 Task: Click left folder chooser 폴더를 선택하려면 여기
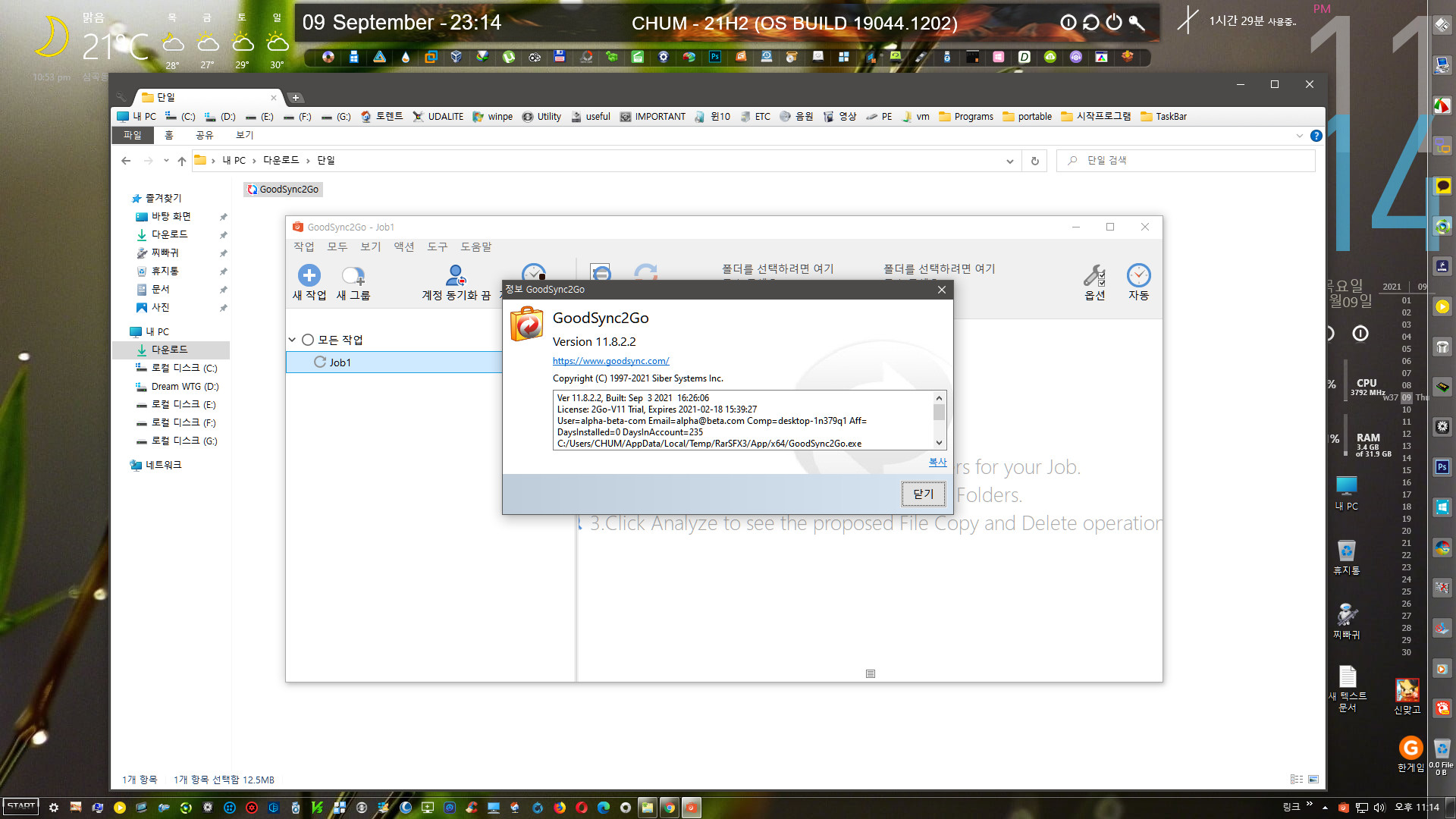777,268
